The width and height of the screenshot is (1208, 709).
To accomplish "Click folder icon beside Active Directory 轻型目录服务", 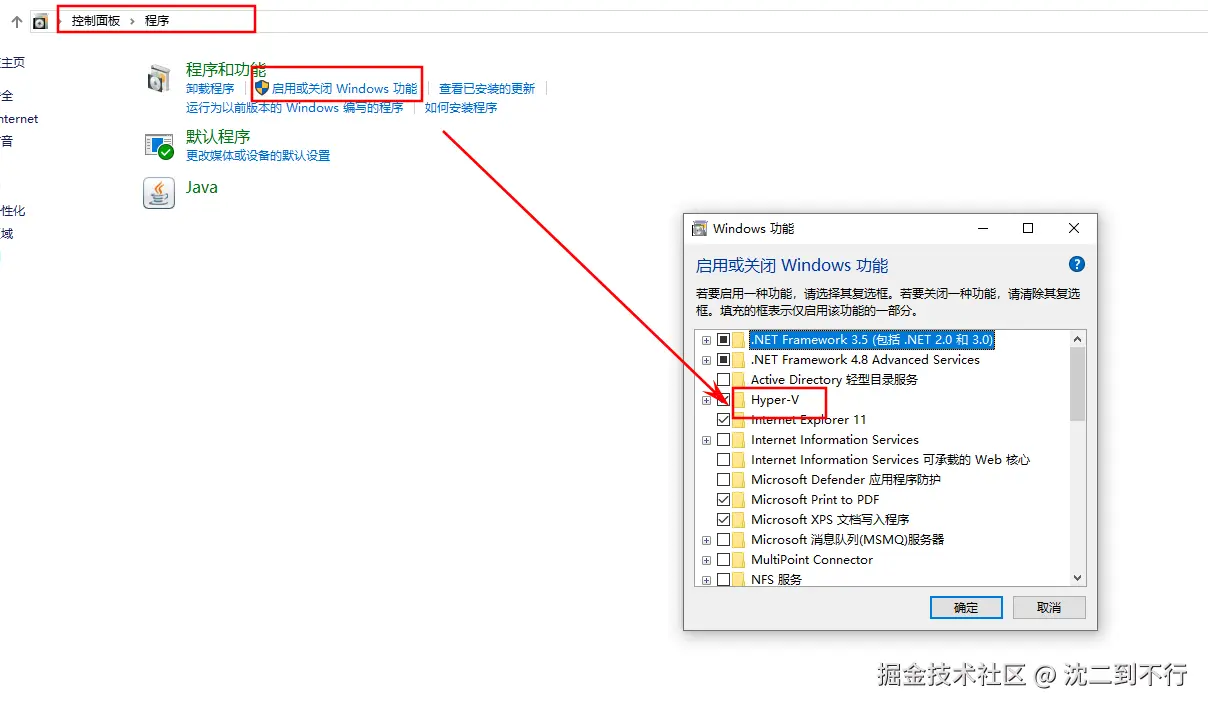I will [x=739, y=379].
